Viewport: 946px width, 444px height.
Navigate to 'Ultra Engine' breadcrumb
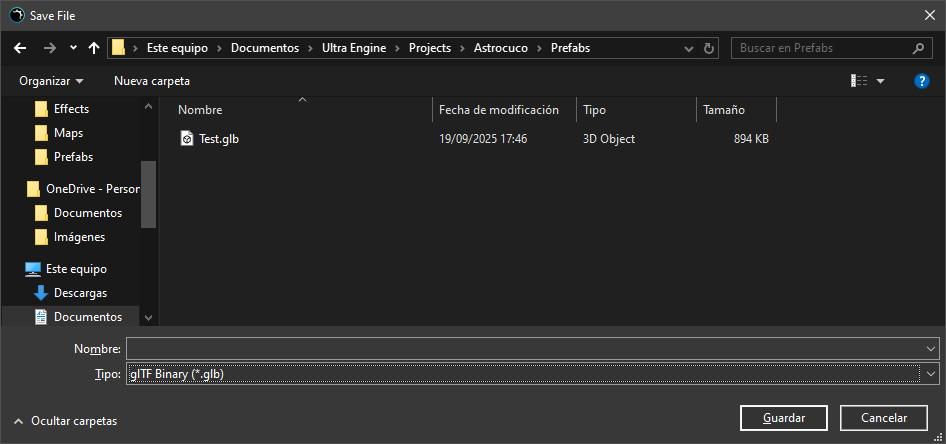click(354, 48)
